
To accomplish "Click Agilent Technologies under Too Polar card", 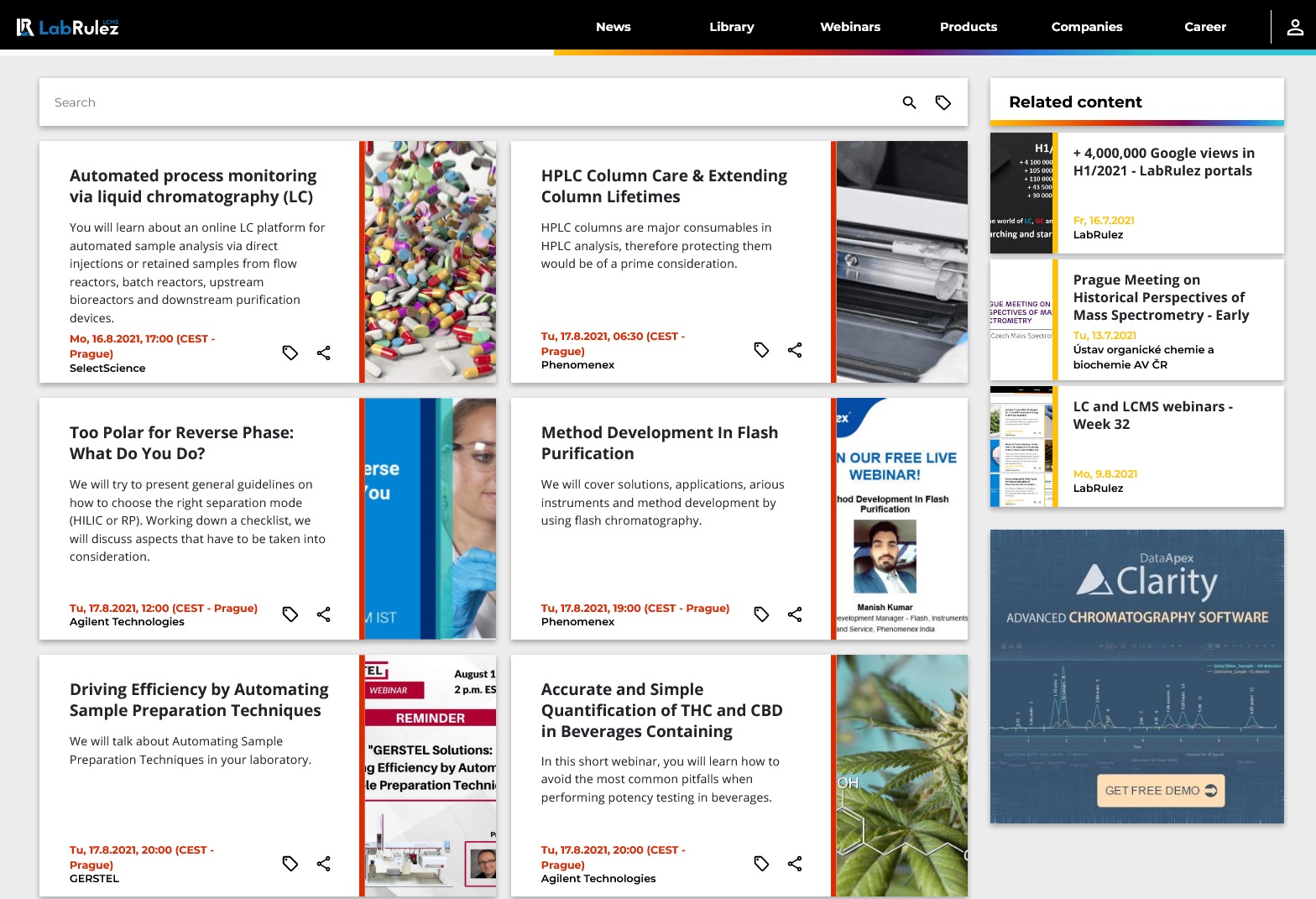I will coord(127,622).
